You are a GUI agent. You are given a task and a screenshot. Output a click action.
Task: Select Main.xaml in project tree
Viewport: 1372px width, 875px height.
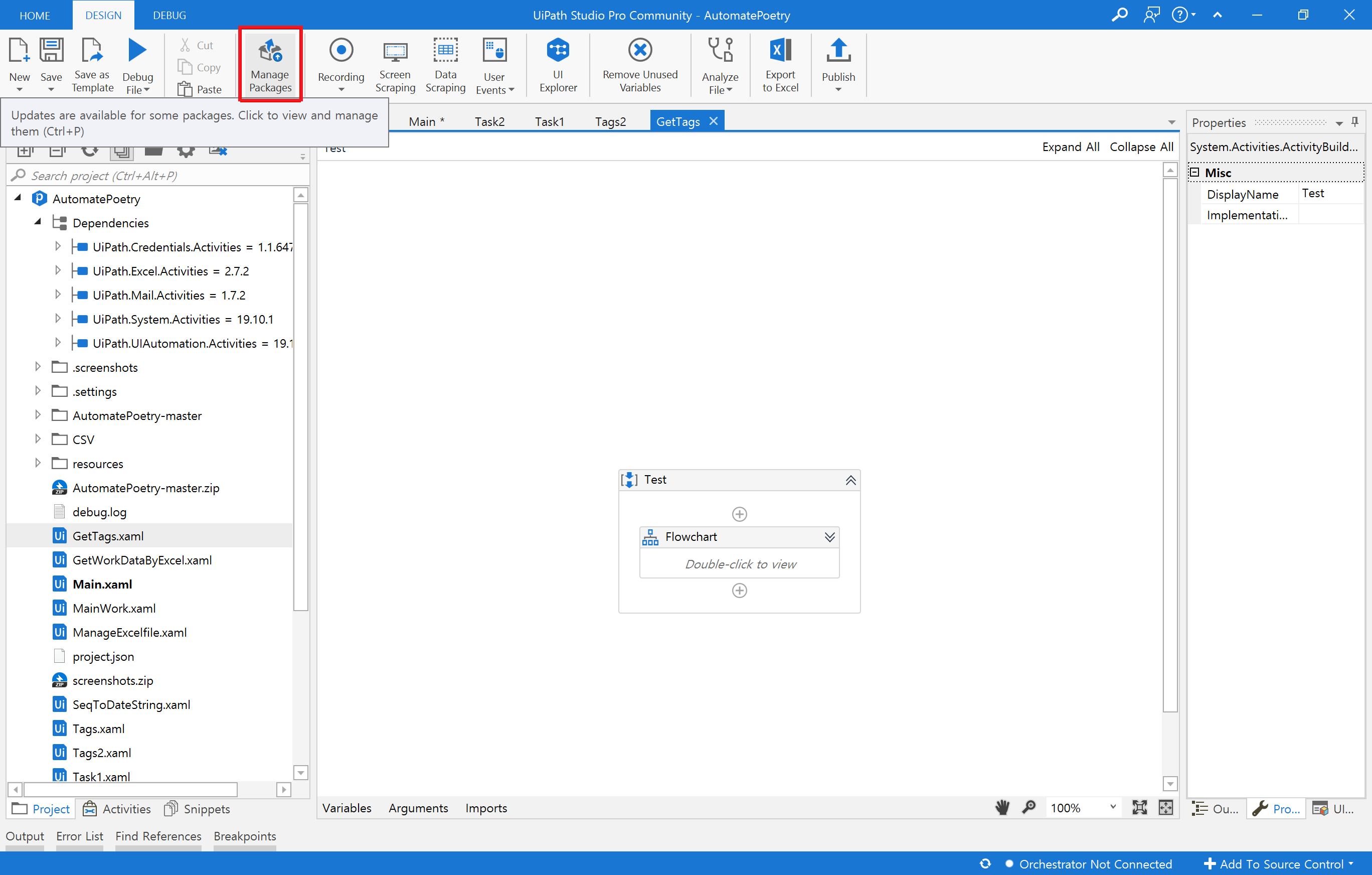point(102,584)
